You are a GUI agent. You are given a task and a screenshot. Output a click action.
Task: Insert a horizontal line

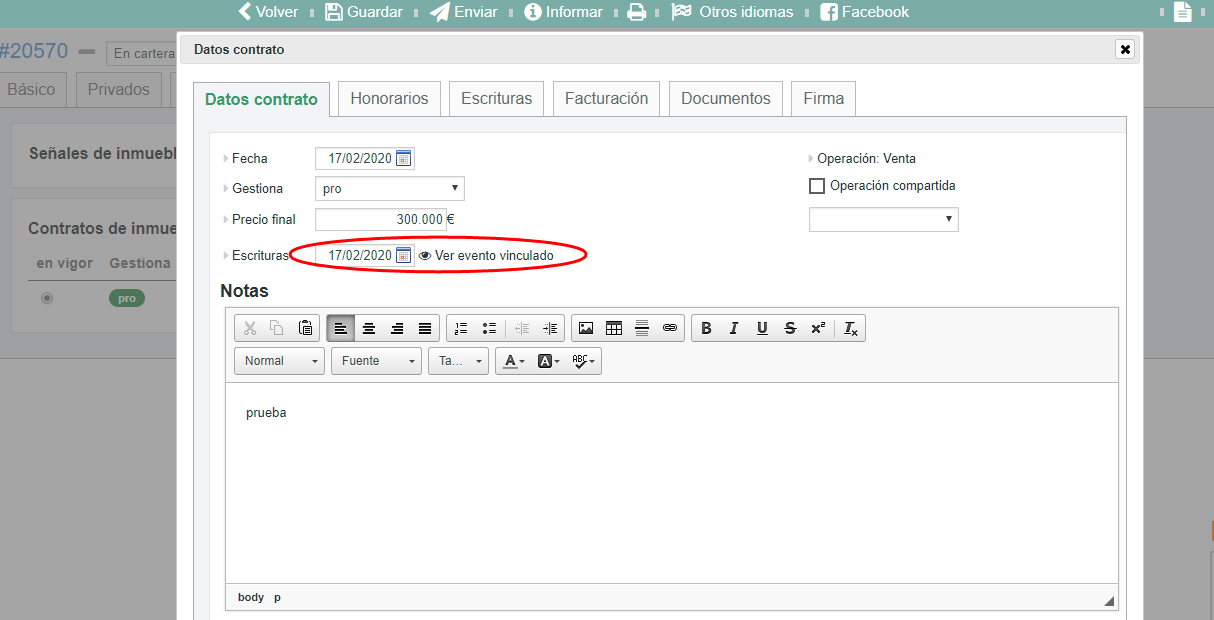(642, 328)
